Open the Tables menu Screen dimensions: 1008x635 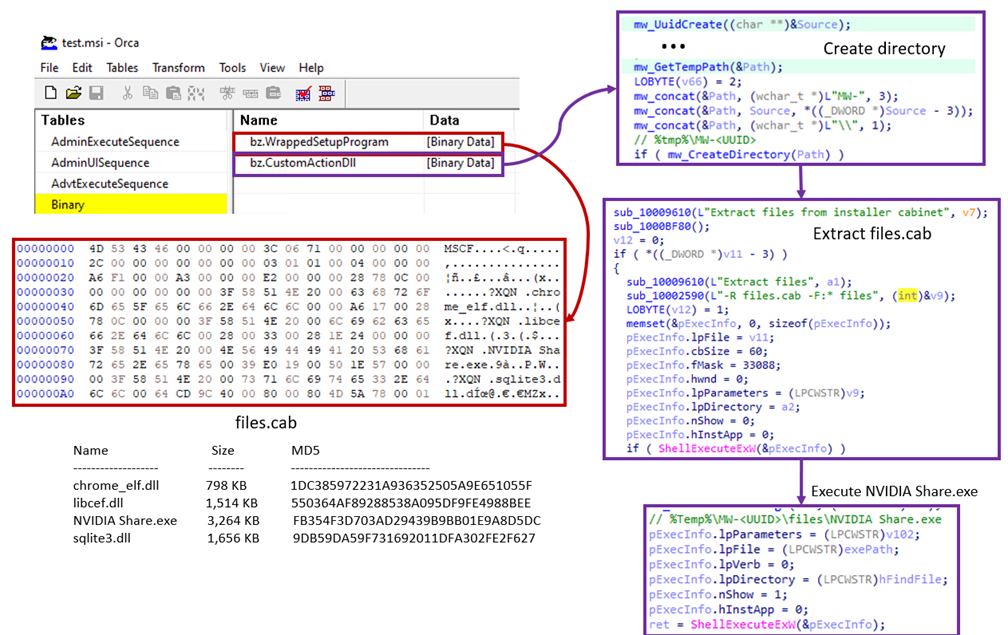tap(122, 68)
